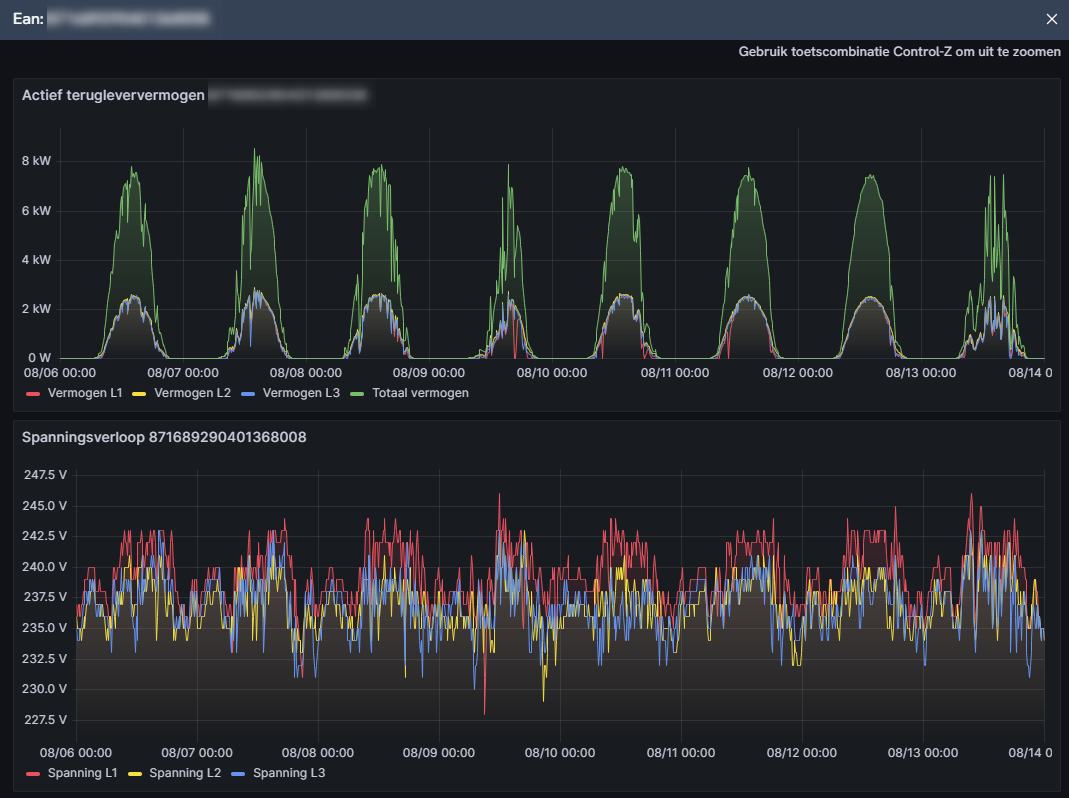The width and height of the screenshot is (1069, 798).
Task: Click the blue Spanning L3 legend color swatch
Action: [x=238, y=774]
